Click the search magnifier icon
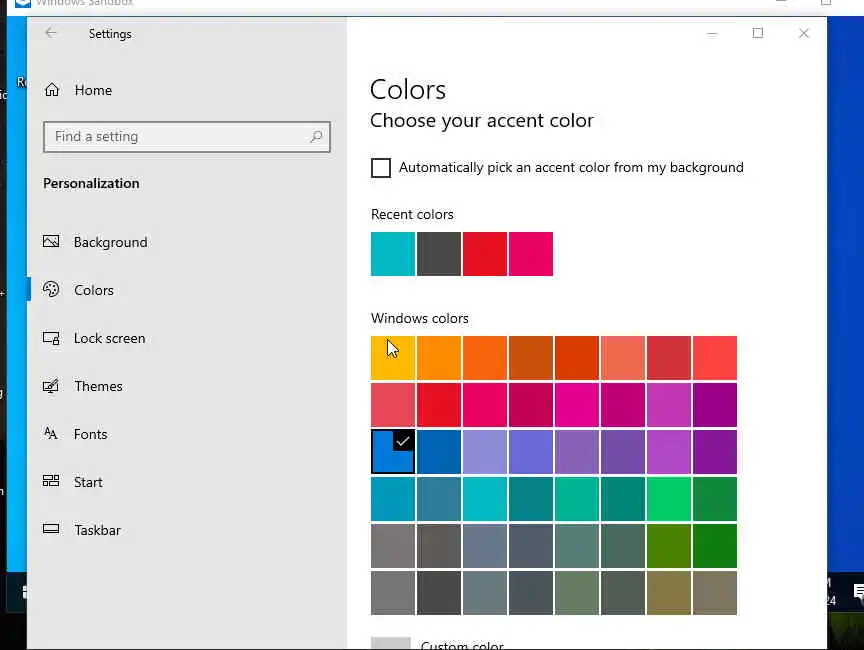 (316, 137)
